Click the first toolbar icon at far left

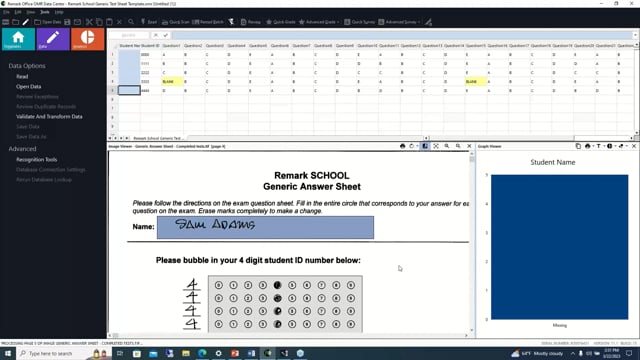click(x=6, y=22)
